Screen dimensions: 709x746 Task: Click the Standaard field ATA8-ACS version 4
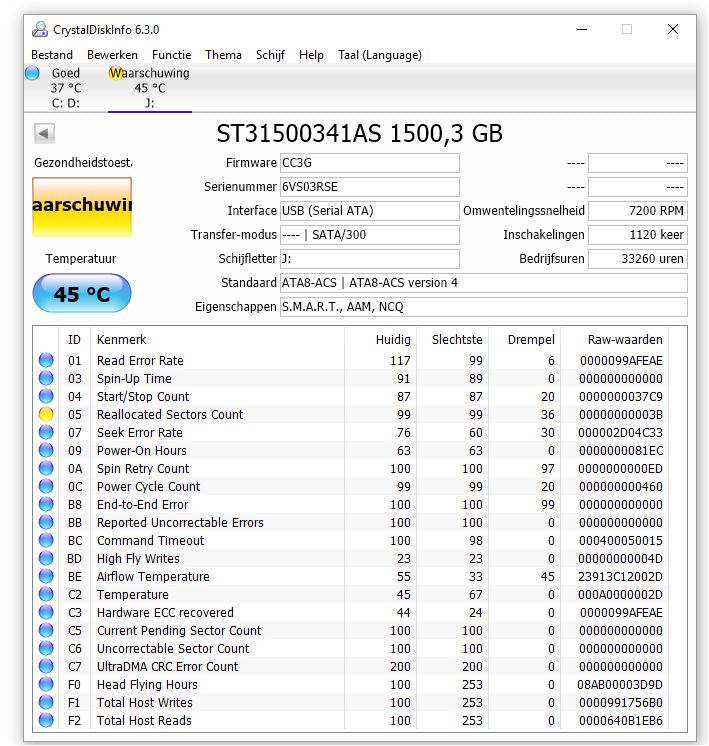coord(483,283)
